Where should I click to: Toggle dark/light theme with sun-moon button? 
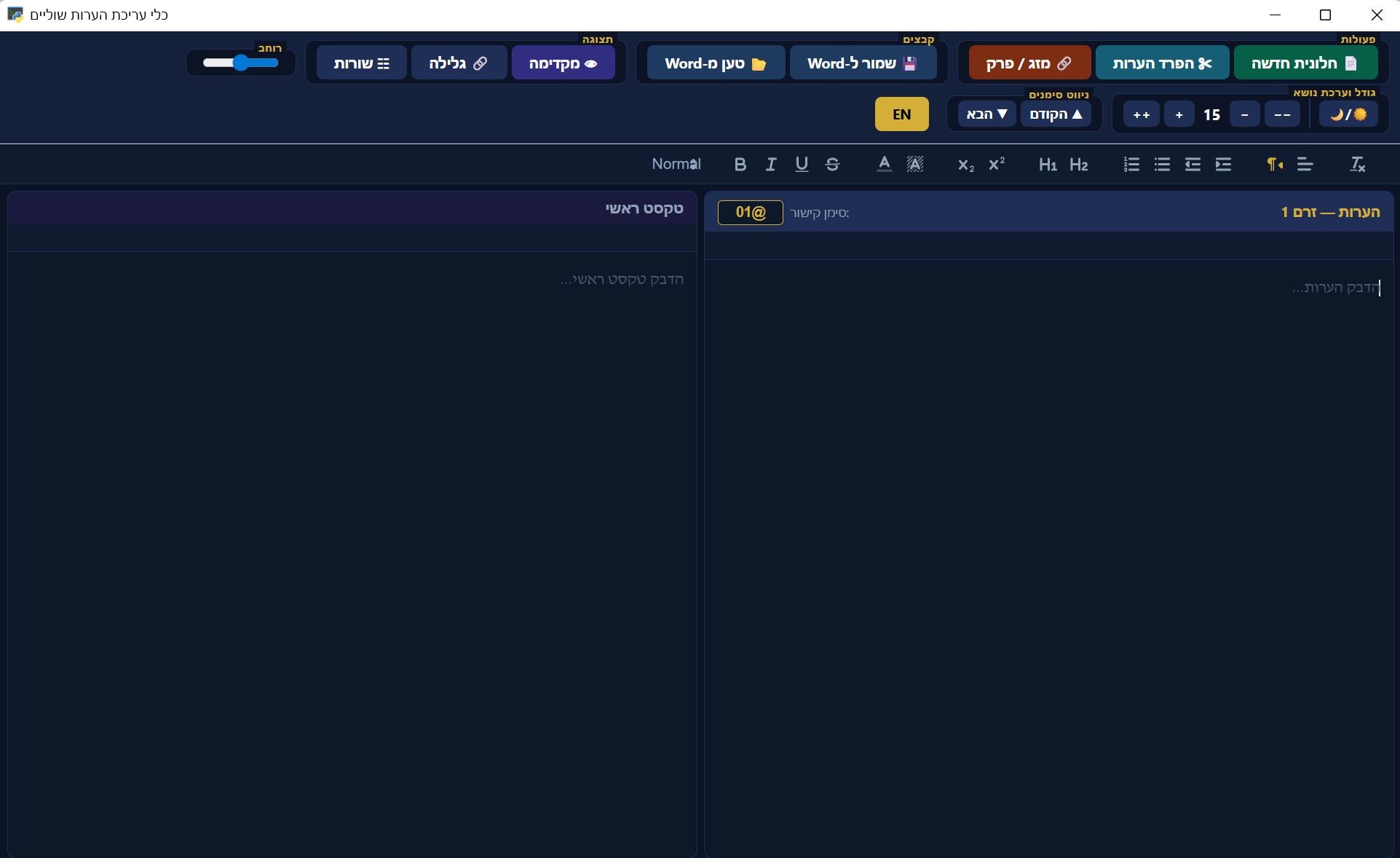tap(1348, 114)
